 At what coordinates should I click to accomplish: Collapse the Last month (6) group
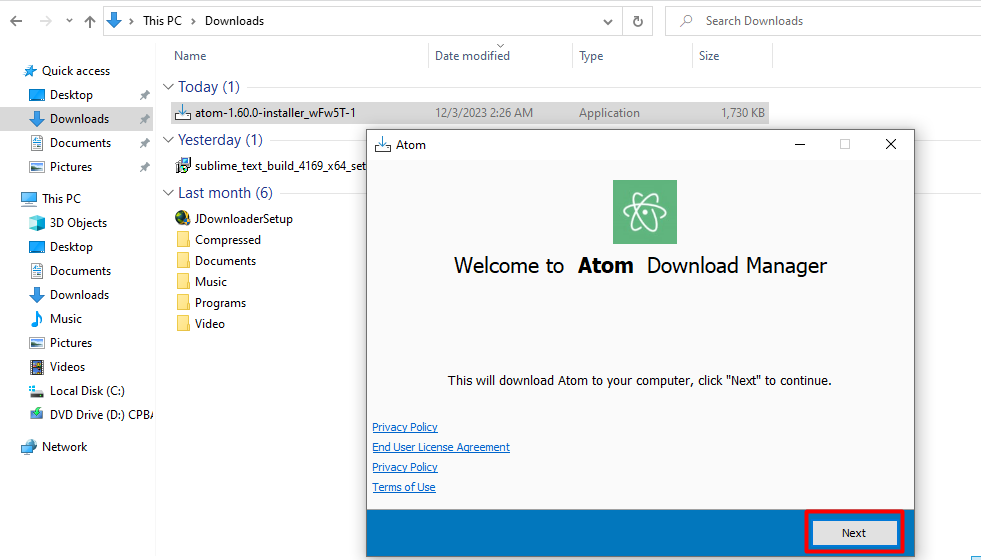coord(168,193)
